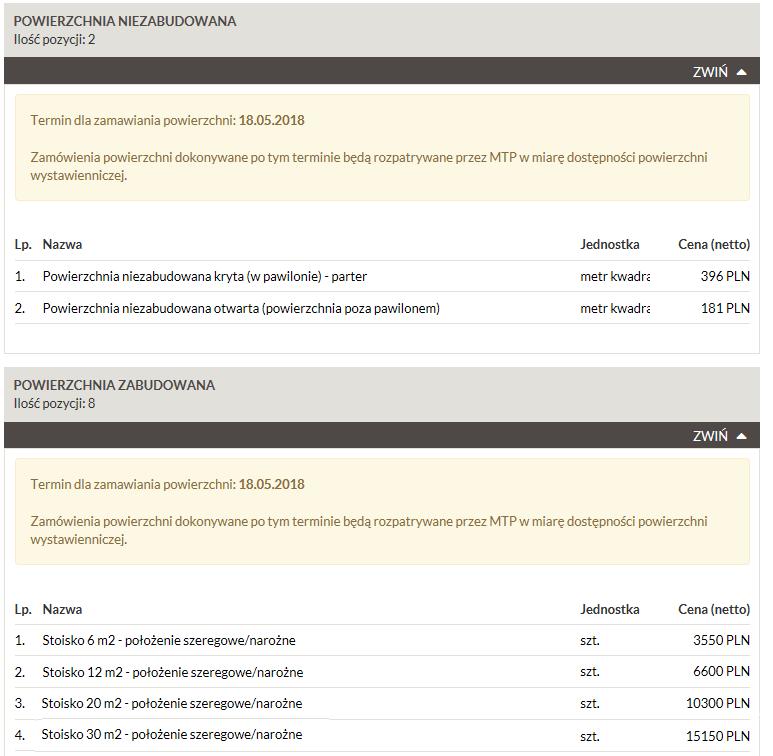Click Cena (netto) header in first table

click(x=714, y=244)
